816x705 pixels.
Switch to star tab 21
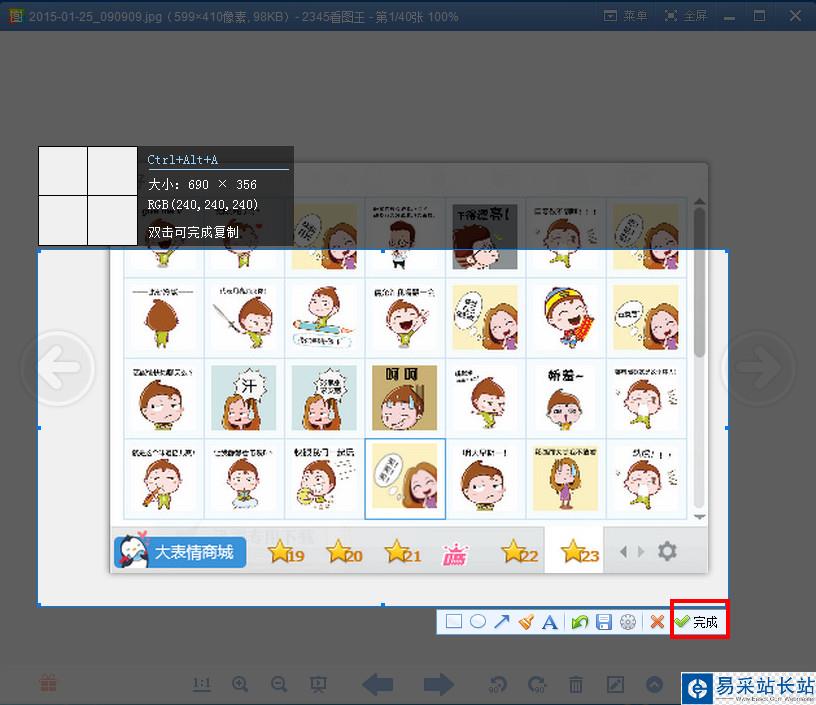click(403, 552)
